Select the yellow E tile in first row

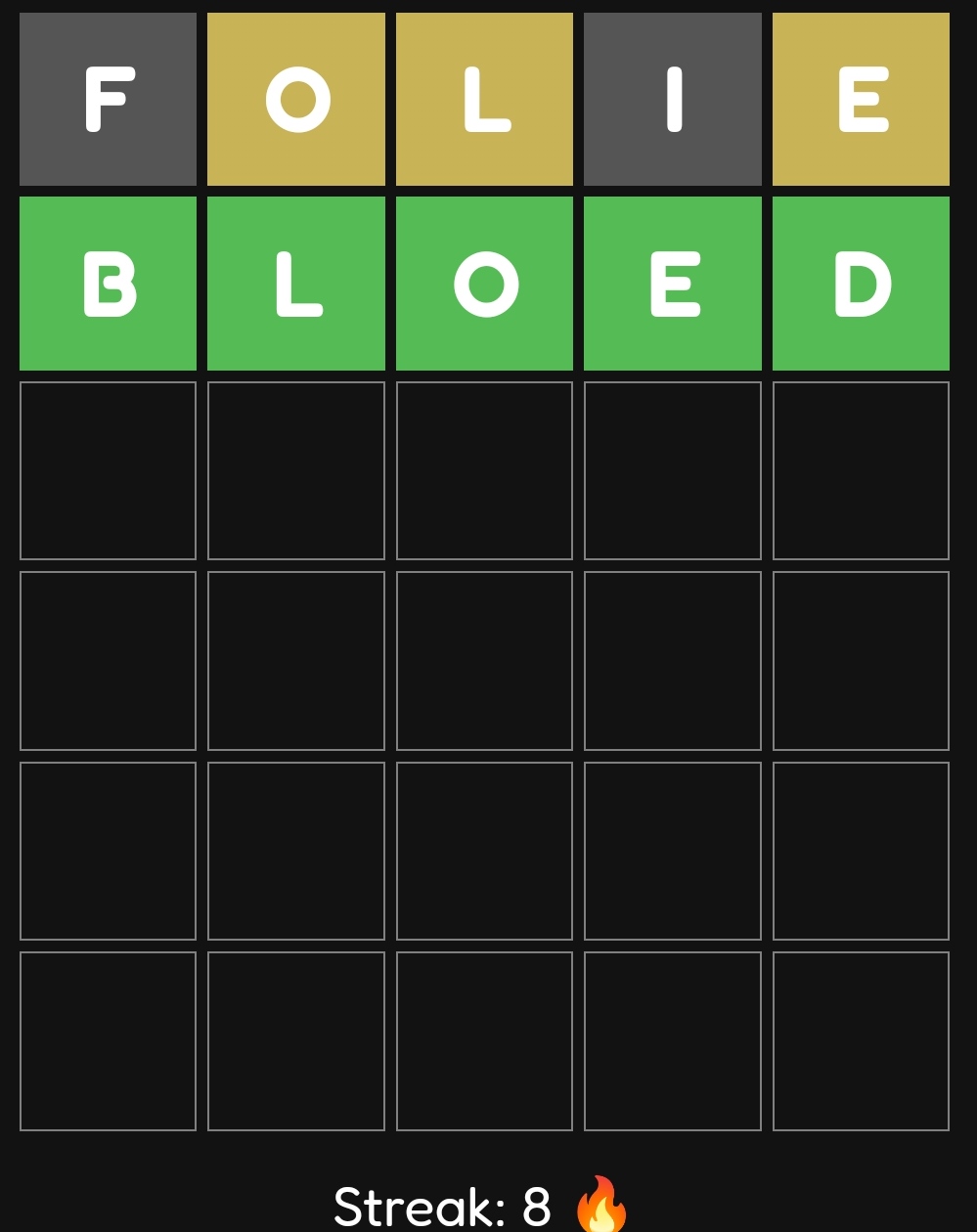(x=861, y=99)
